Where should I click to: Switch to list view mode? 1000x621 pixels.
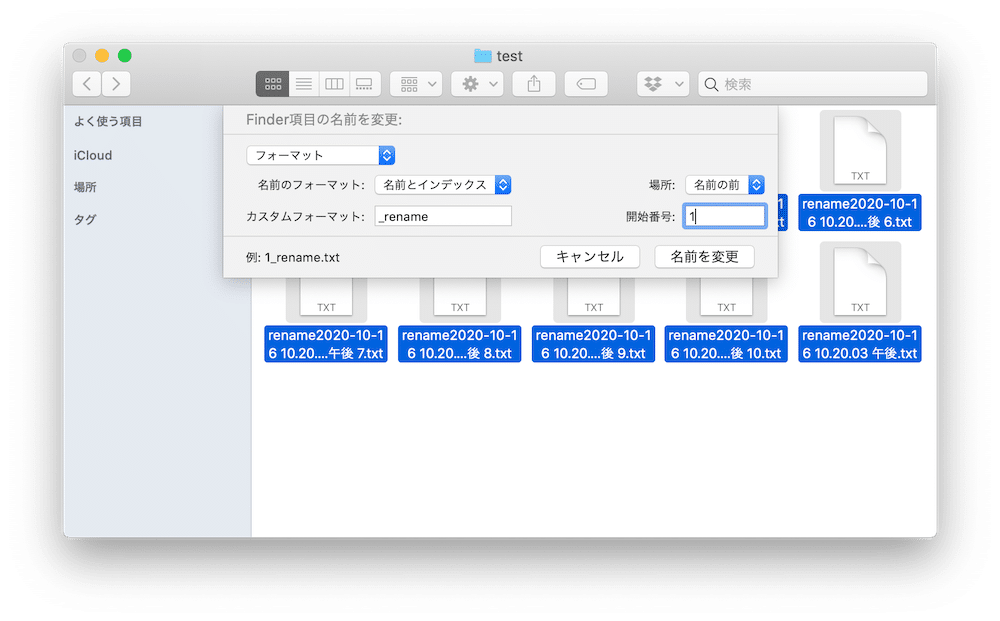click(304, 84)
